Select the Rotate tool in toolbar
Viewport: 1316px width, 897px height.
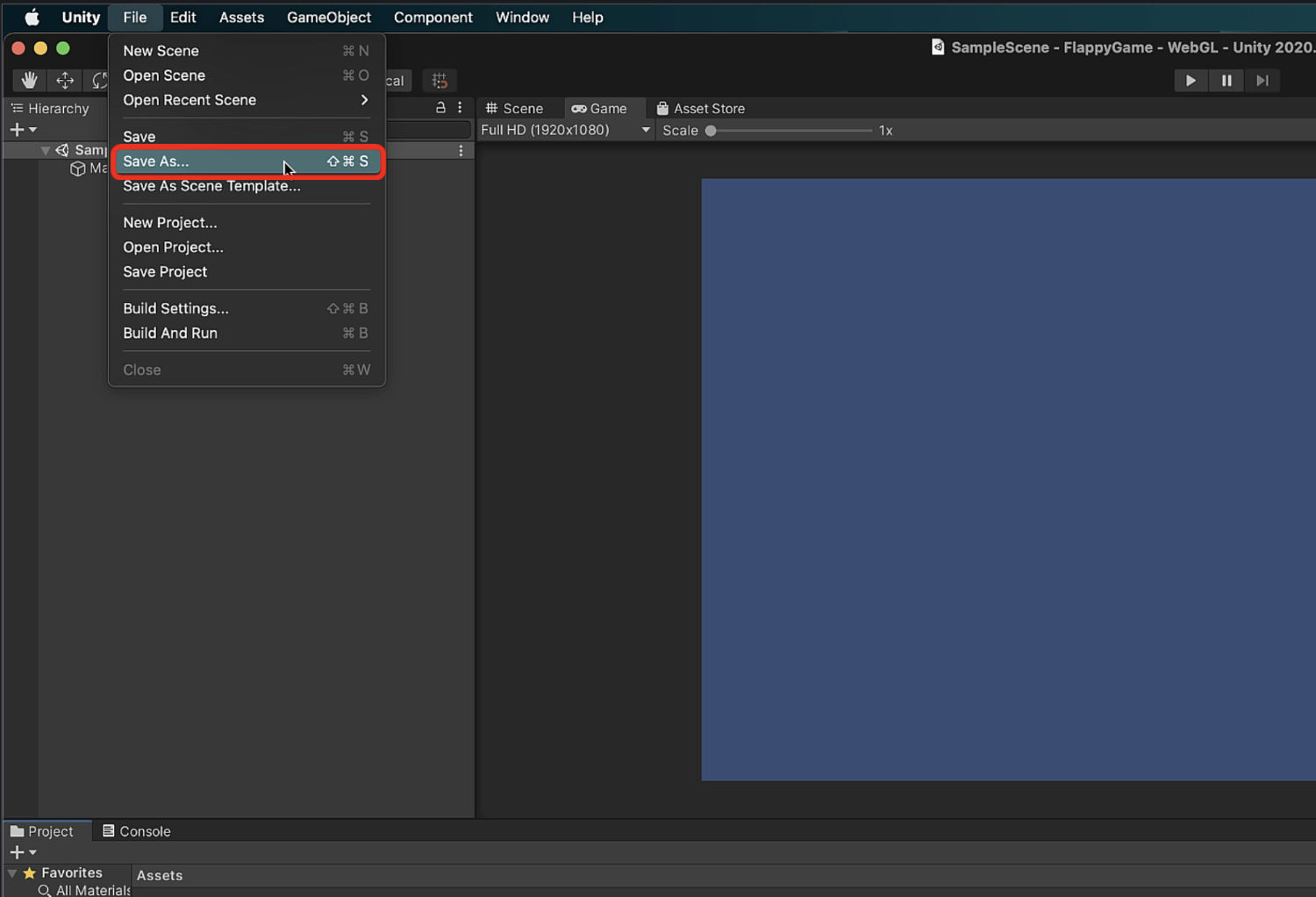click(x=98, y=81)
